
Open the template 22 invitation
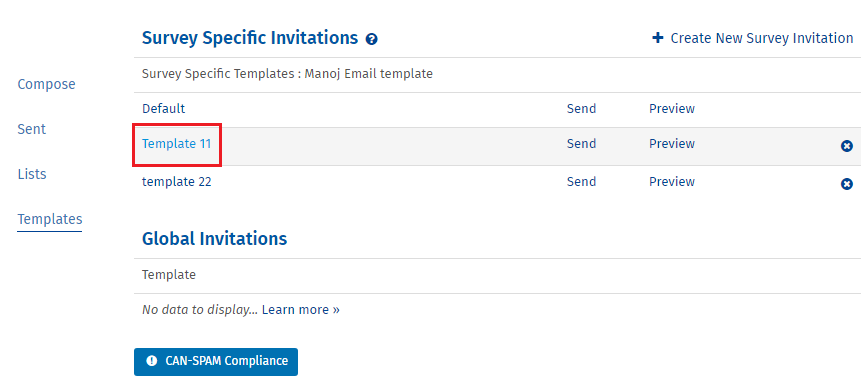(x=177, y=182)
